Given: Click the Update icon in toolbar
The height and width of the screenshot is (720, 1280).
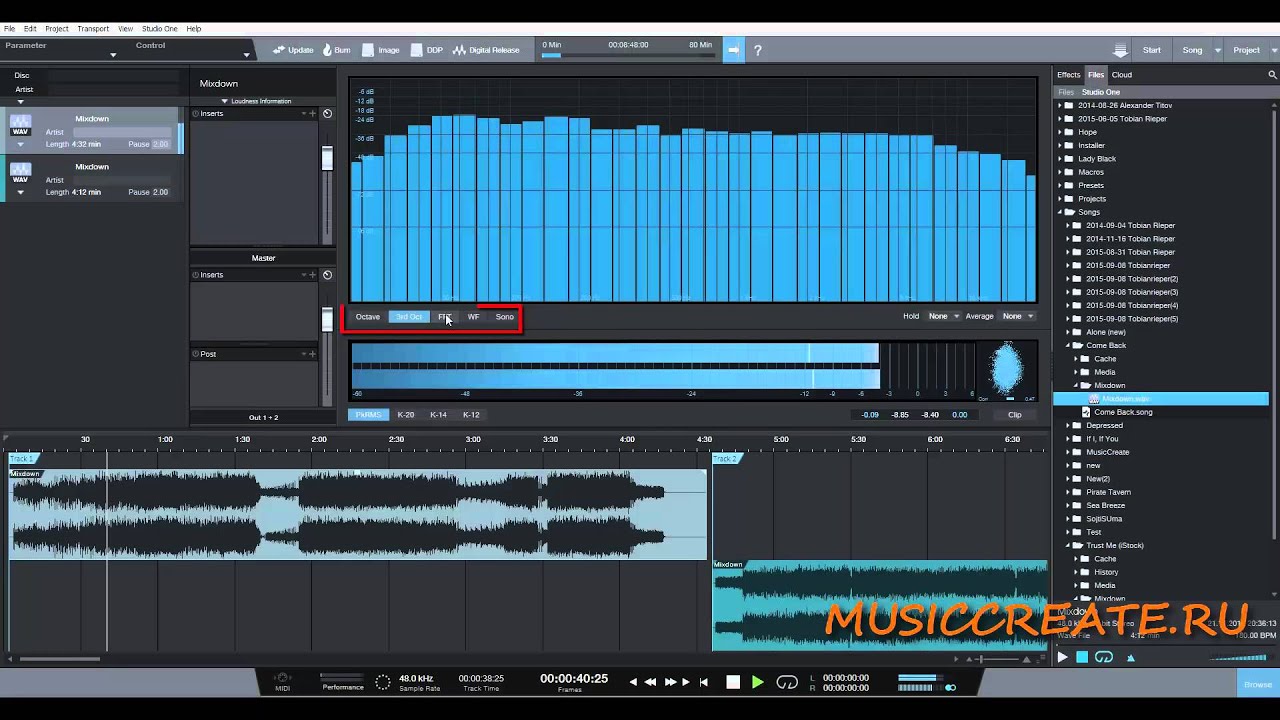Looking at the screenshot, I should tap(279, 50).
